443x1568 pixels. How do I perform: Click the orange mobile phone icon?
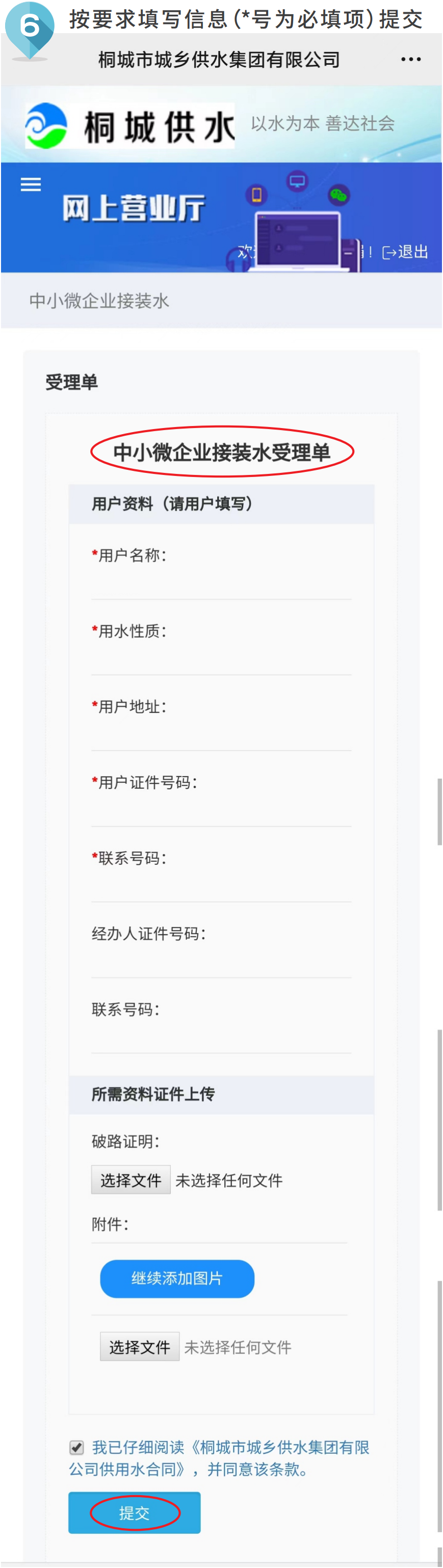click(x=256, y=195)
